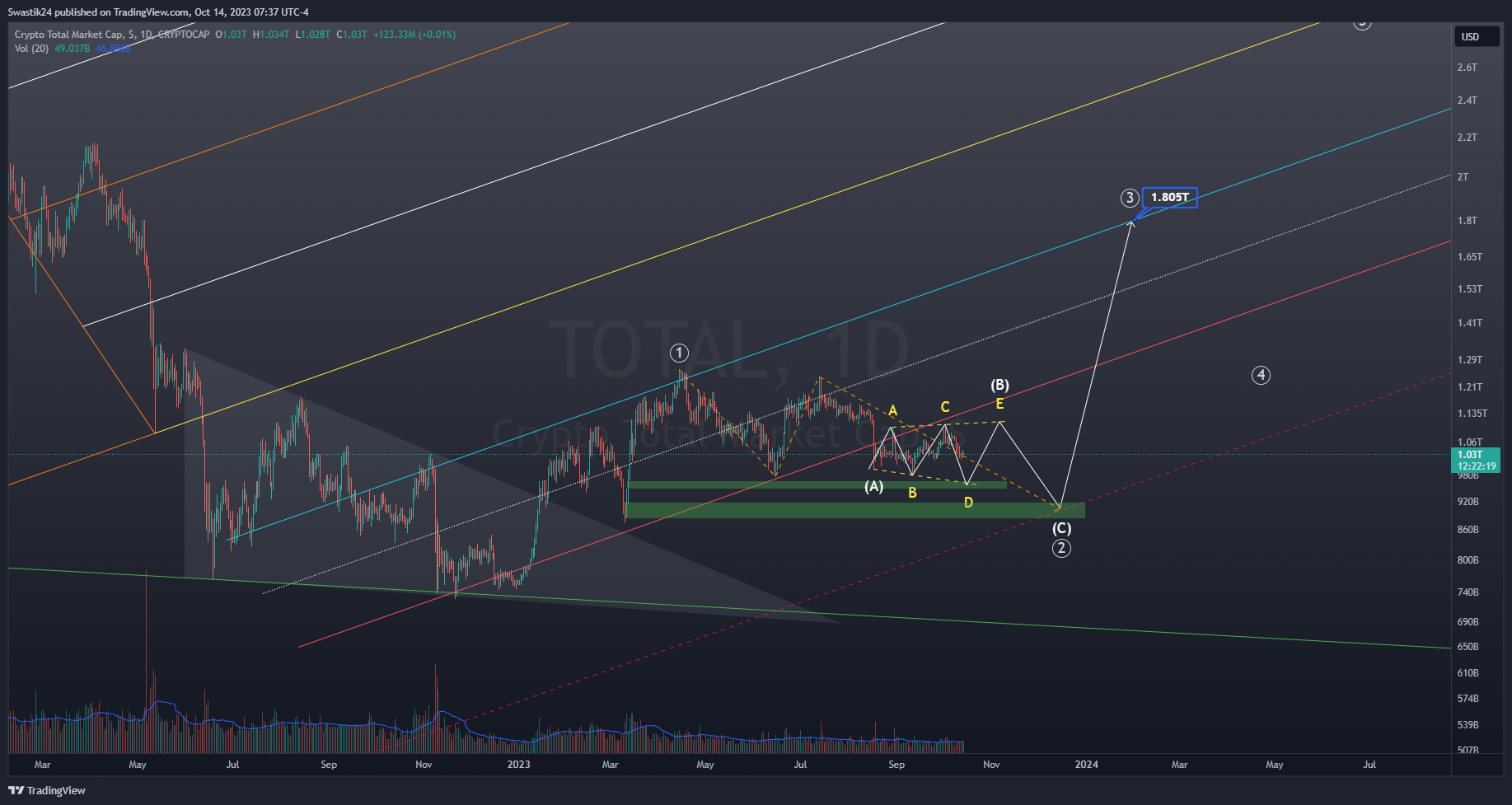Select the circled wave 1 label

[x=679, y=353]
